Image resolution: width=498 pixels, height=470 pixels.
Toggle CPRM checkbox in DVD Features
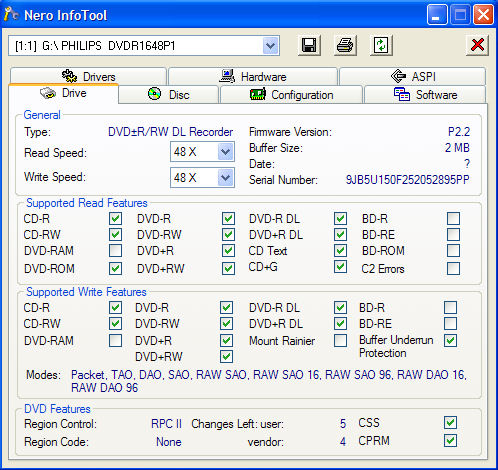[450, 441]
